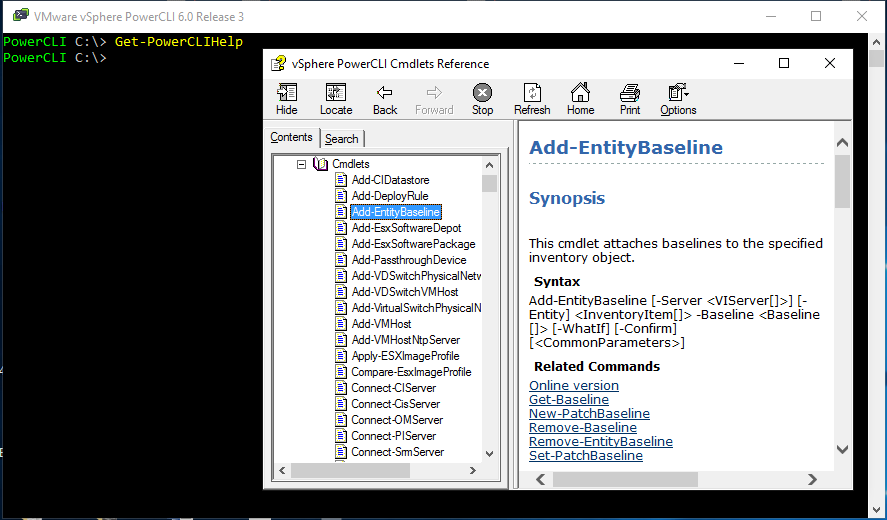The height and width of the screenshot is (520, 887).
Task: Select Connect-OMServer topic
Action: pos(397,420)
